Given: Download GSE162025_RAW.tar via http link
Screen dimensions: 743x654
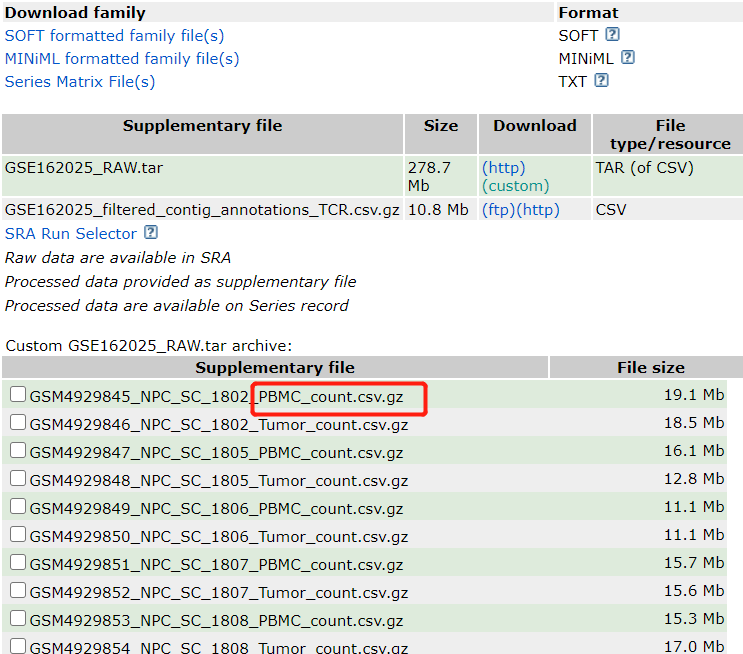Looking at the screenshot, I should (x=503, y=168).
